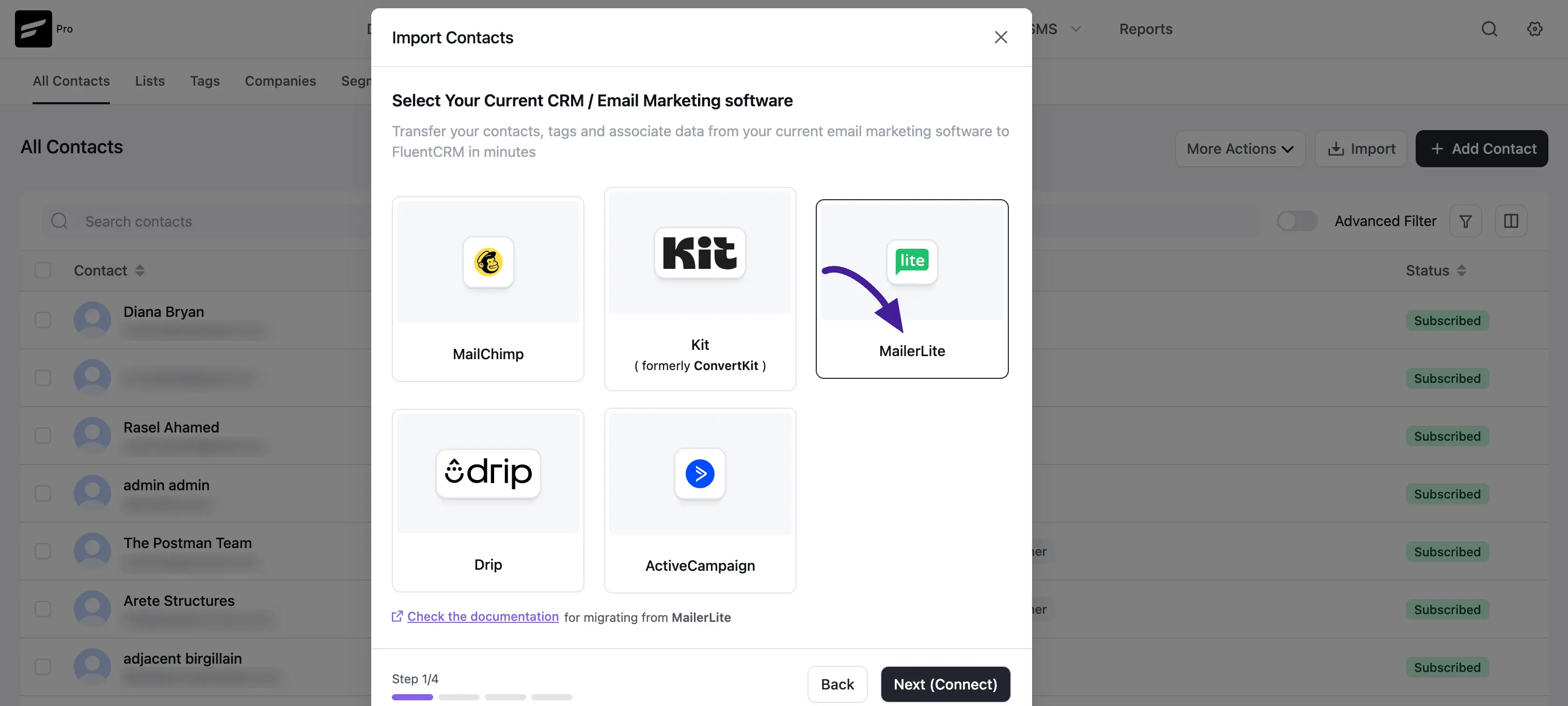Click the FluentCRM logo icon
The height and width of the screenshot is (706, 1568).
click(x=34, y=28)
